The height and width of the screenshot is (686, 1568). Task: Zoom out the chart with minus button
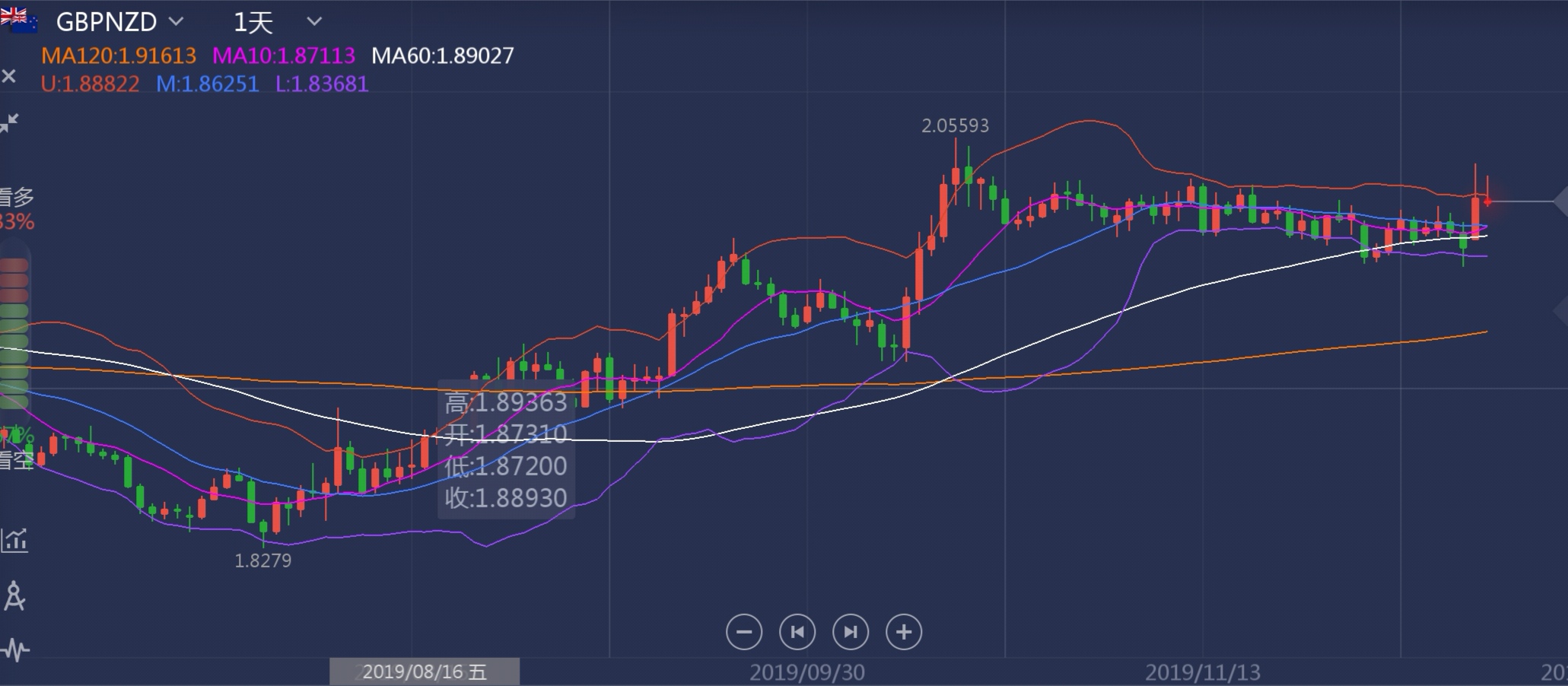pos(744,632)
